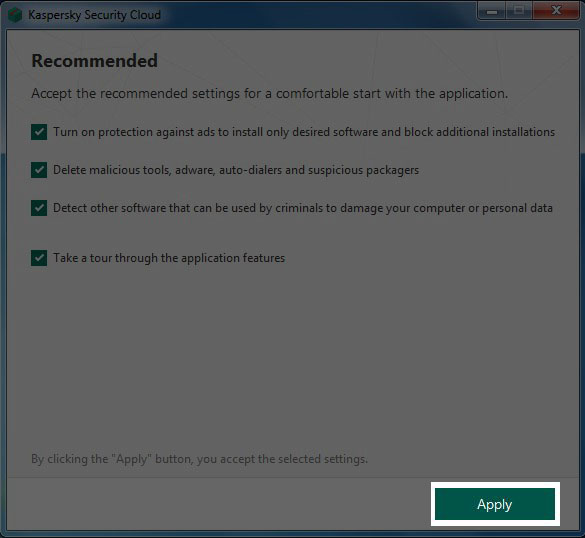Minimize the Kaspersky Security Cloud window
The width and height of the screenshot is (585, 538).
492,11
